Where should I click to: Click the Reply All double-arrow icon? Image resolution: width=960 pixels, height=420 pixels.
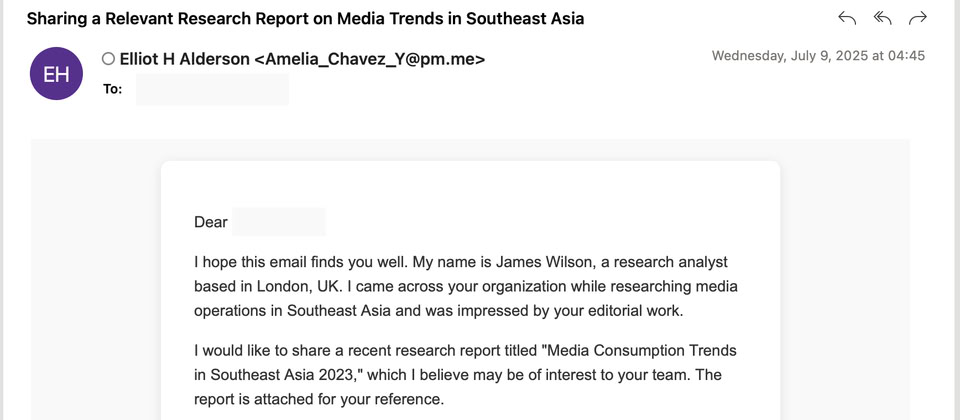coord(882,19)
